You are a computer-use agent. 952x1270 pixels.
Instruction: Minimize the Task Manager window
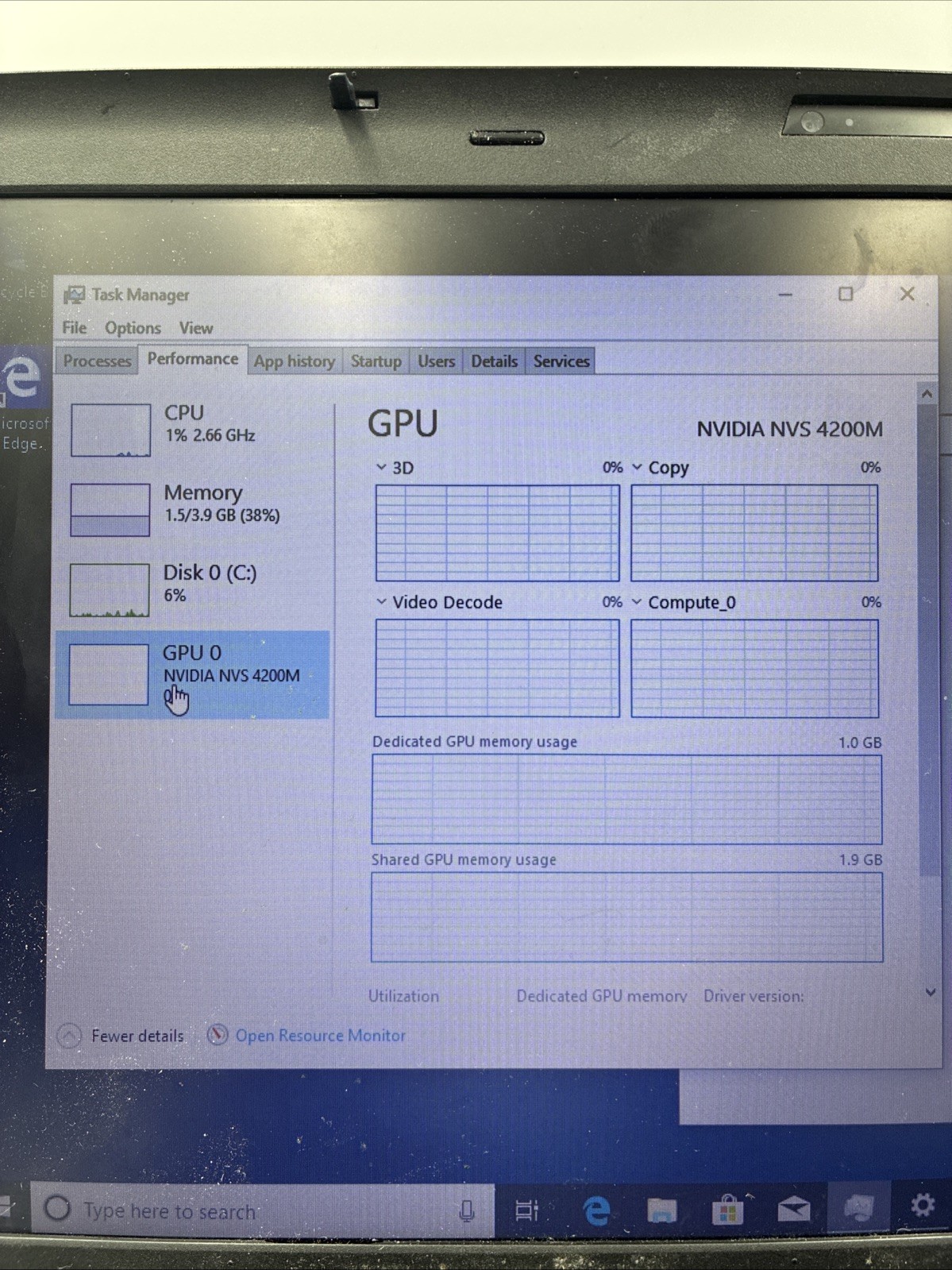point(785,295)
